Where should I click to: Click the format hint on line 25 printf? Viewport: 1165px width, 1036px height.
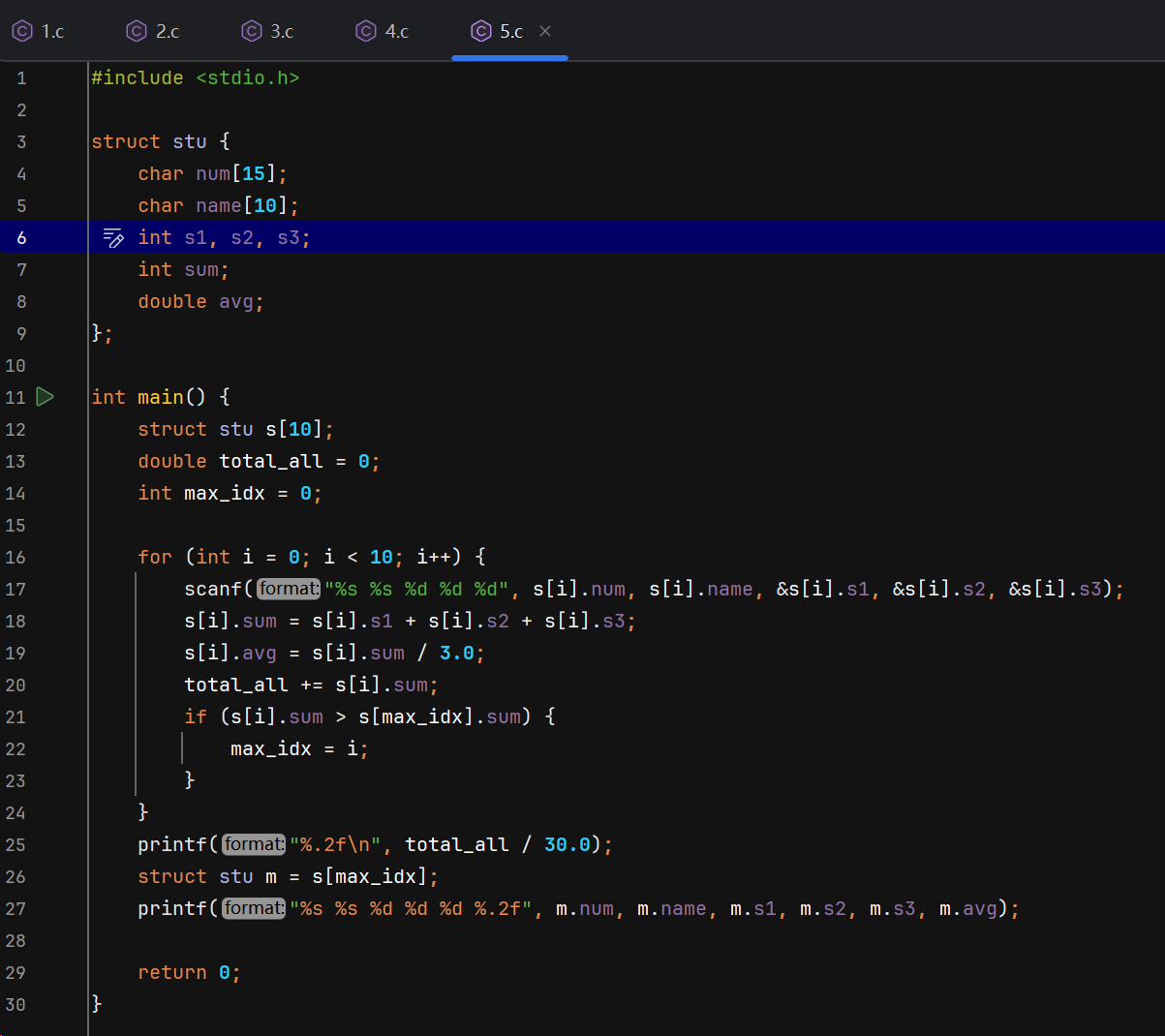(254, 844)
